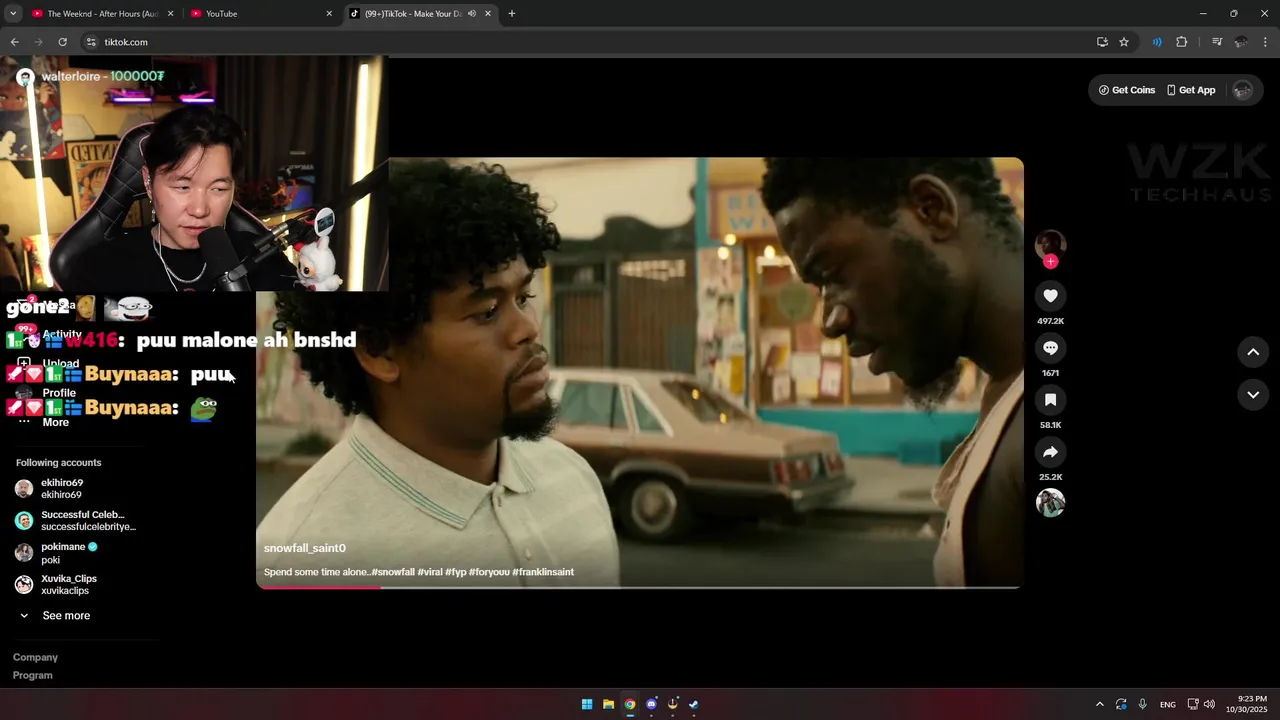
Task: Close The Weeknd - After Hours tab
Action: 170,14
